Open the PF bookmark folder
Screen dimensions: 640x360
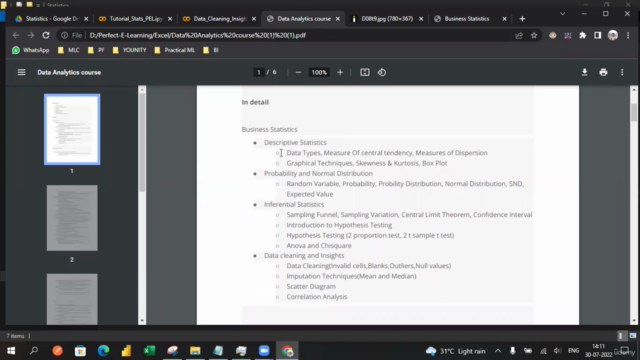coord(96,50)
